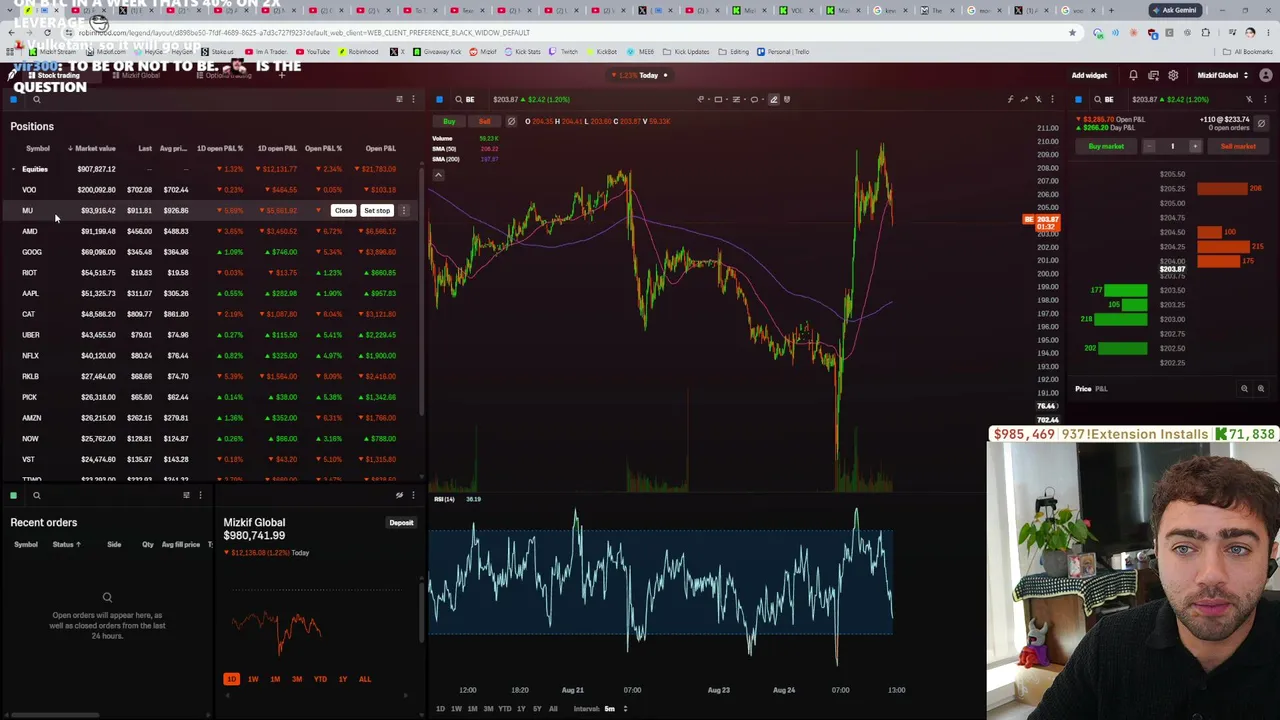Image resolution: width=1280 pixels, height=720 pixels.
Task: Open the Recent orders three-dot menu
Action: click(200, 495)
